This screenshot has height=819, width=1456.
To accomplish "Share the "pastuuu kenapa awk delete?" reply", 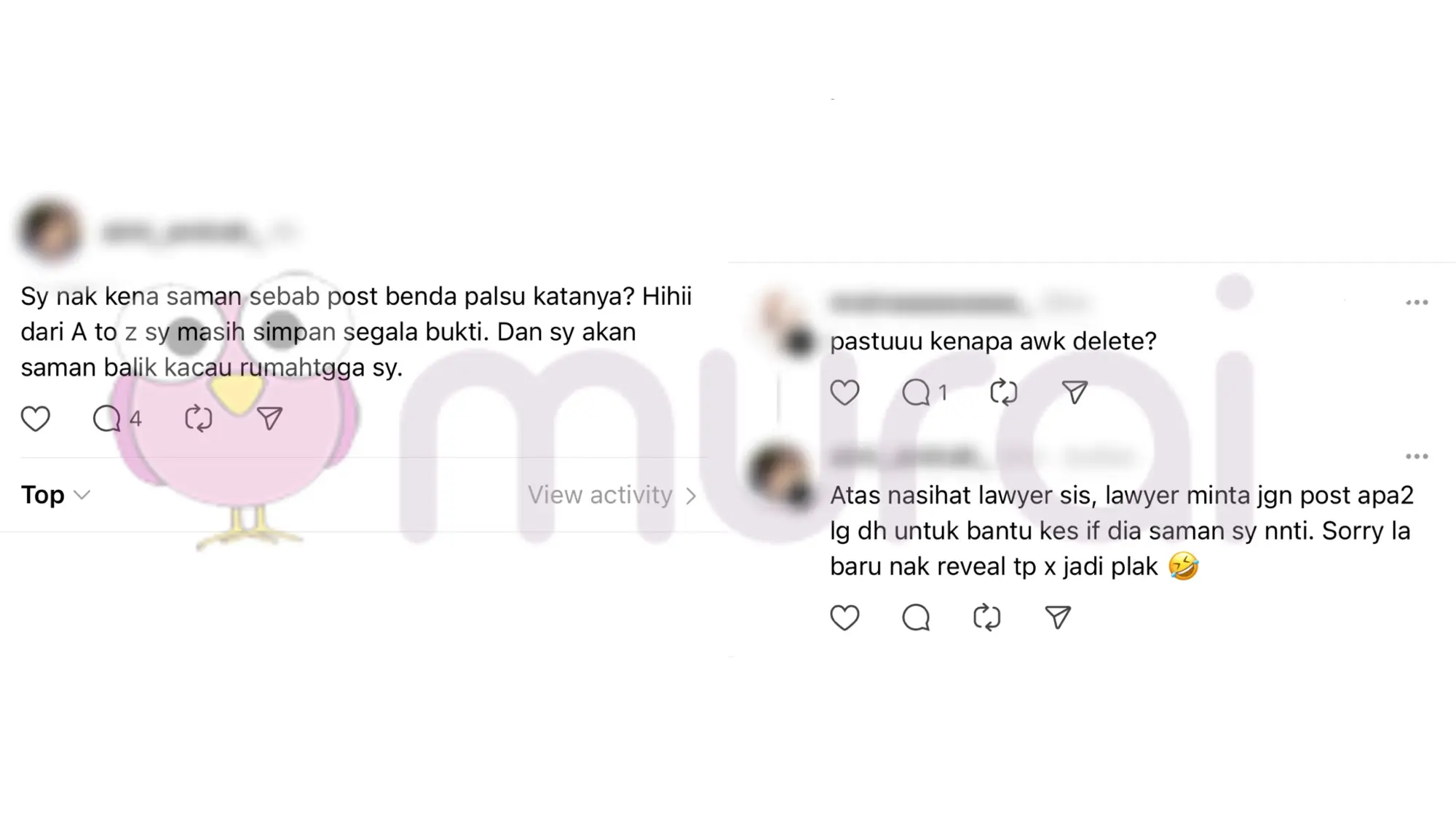I will [x=1075, y=392].
